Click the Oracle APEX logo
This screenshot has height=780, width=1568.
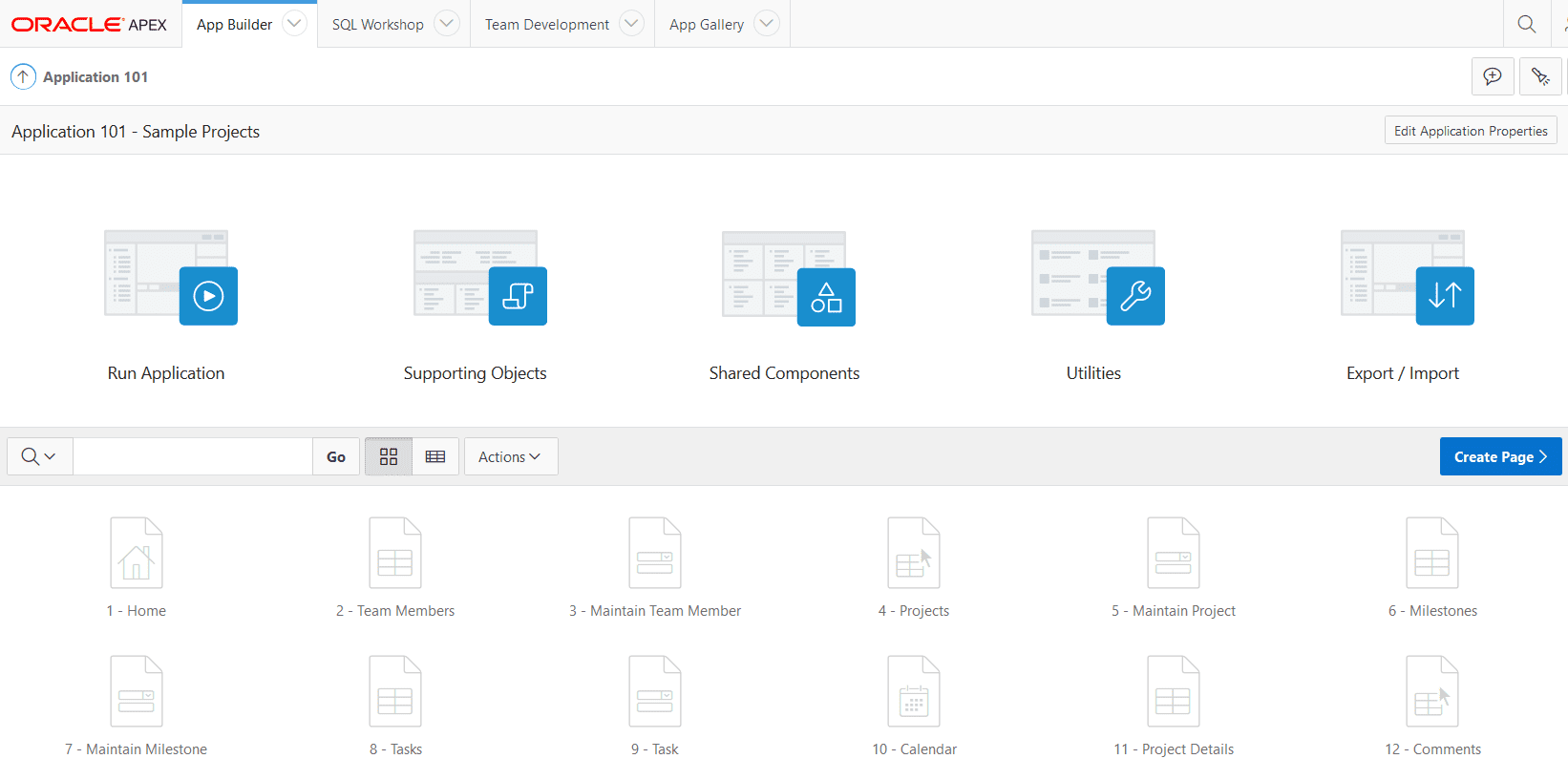pos(89,24)
